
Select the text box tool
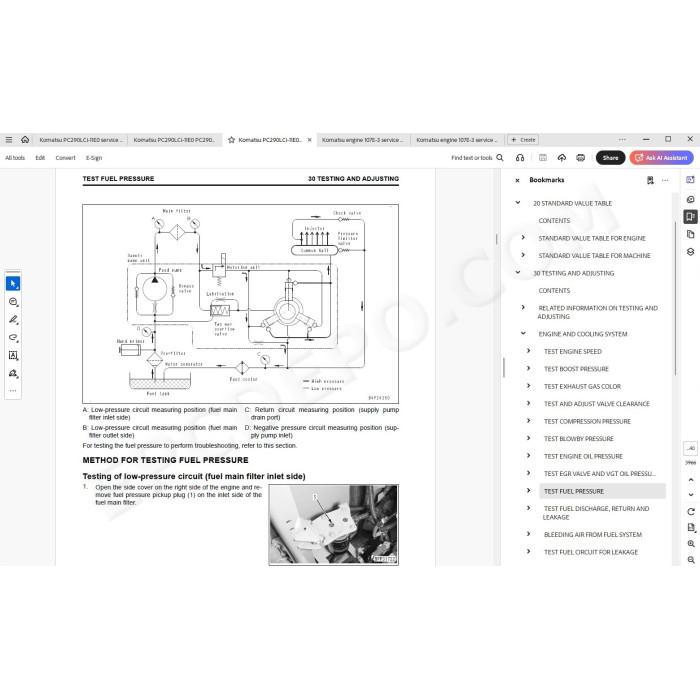click(x=13, y=355)
